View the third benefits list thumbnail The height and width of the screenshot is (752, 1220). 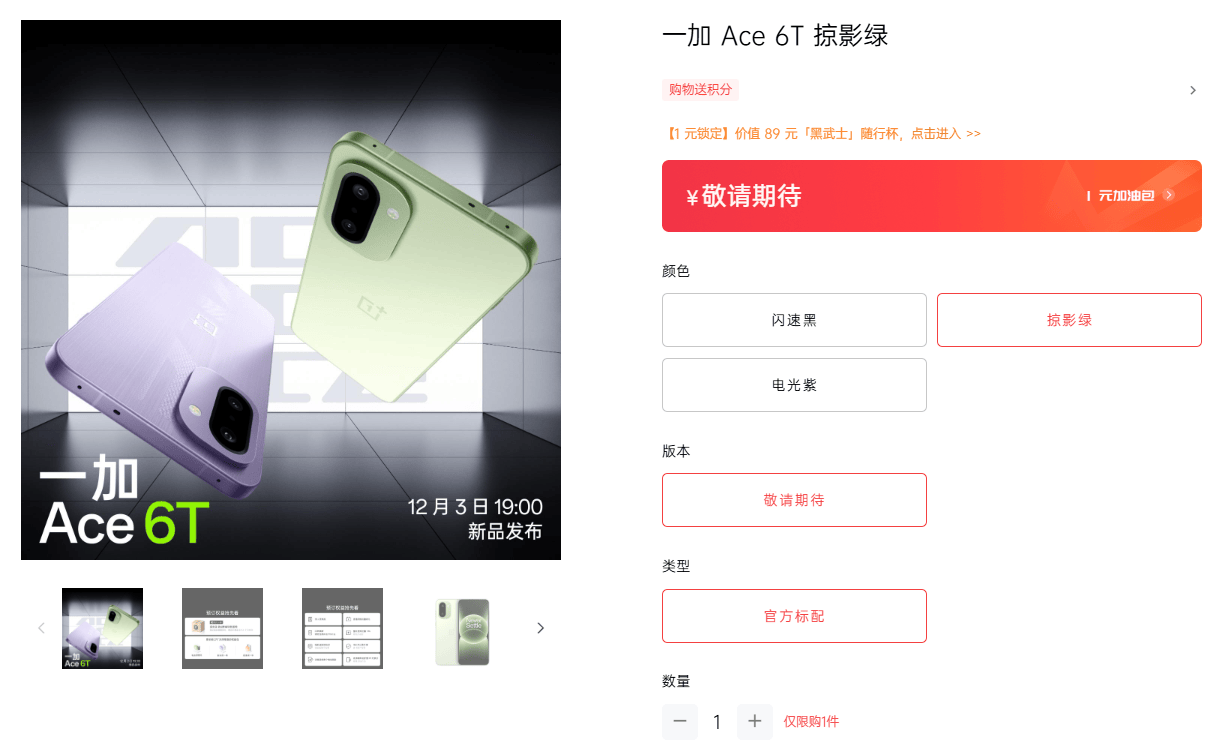(x=342, y=628)
